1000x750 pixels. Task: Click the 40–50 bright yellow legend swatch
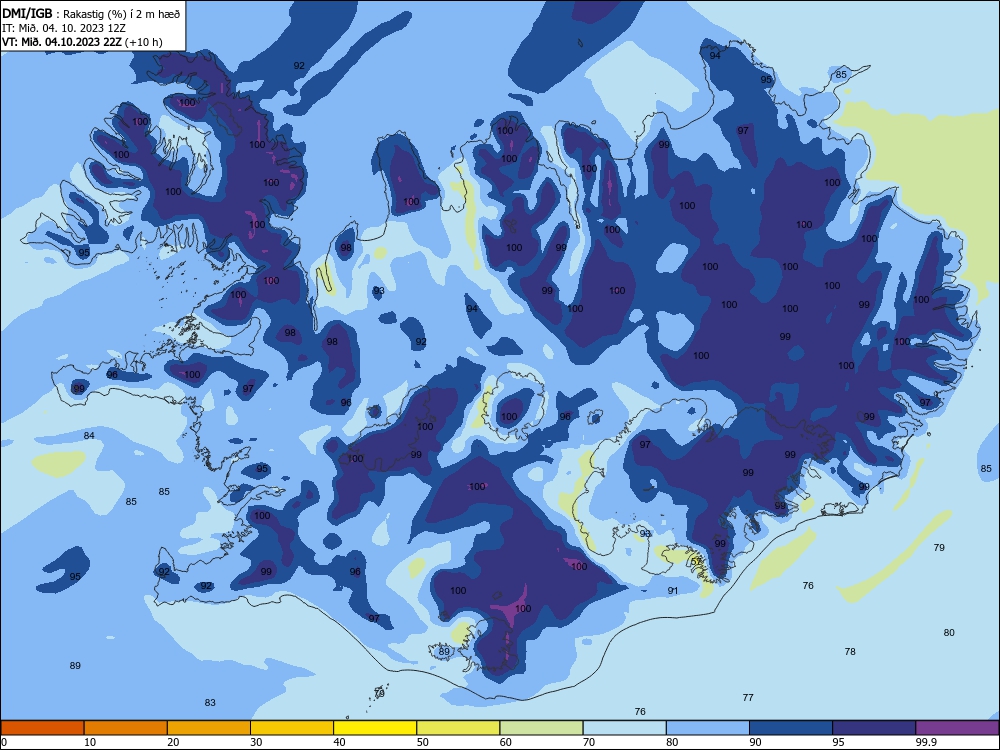pyautogui.click(x=375, y=728)
